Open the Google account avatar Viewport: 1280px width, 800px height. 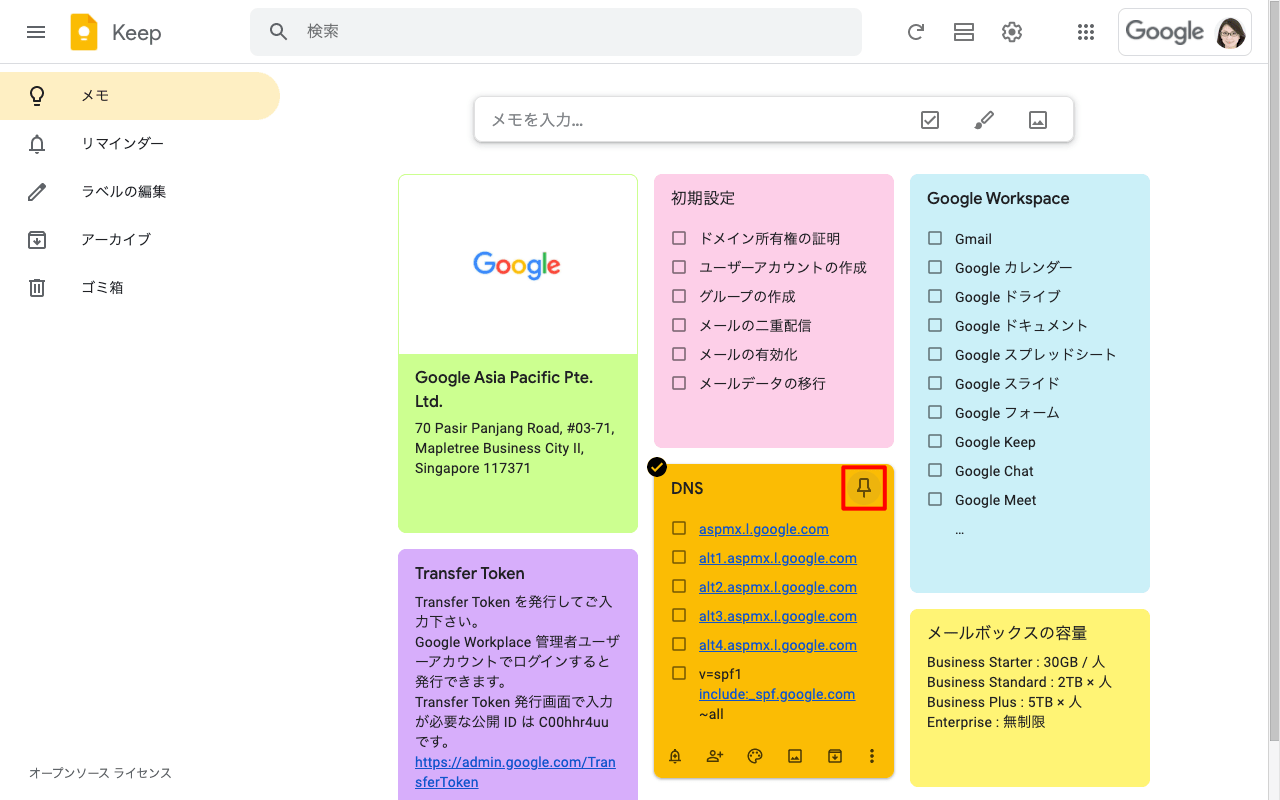point(1231,32)
